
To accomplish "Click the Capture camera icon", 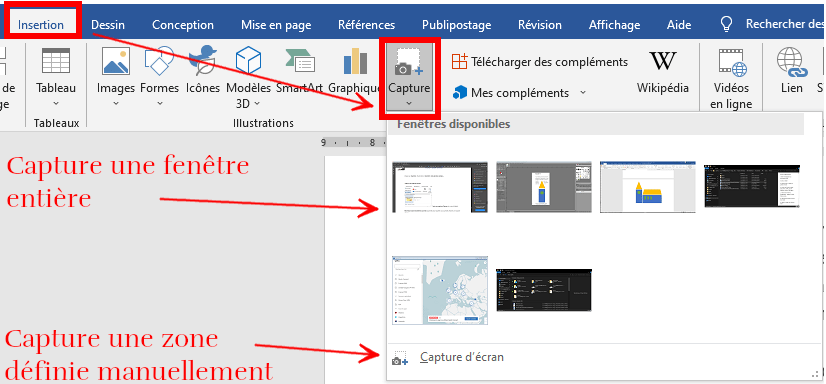I will pos(409,63).
